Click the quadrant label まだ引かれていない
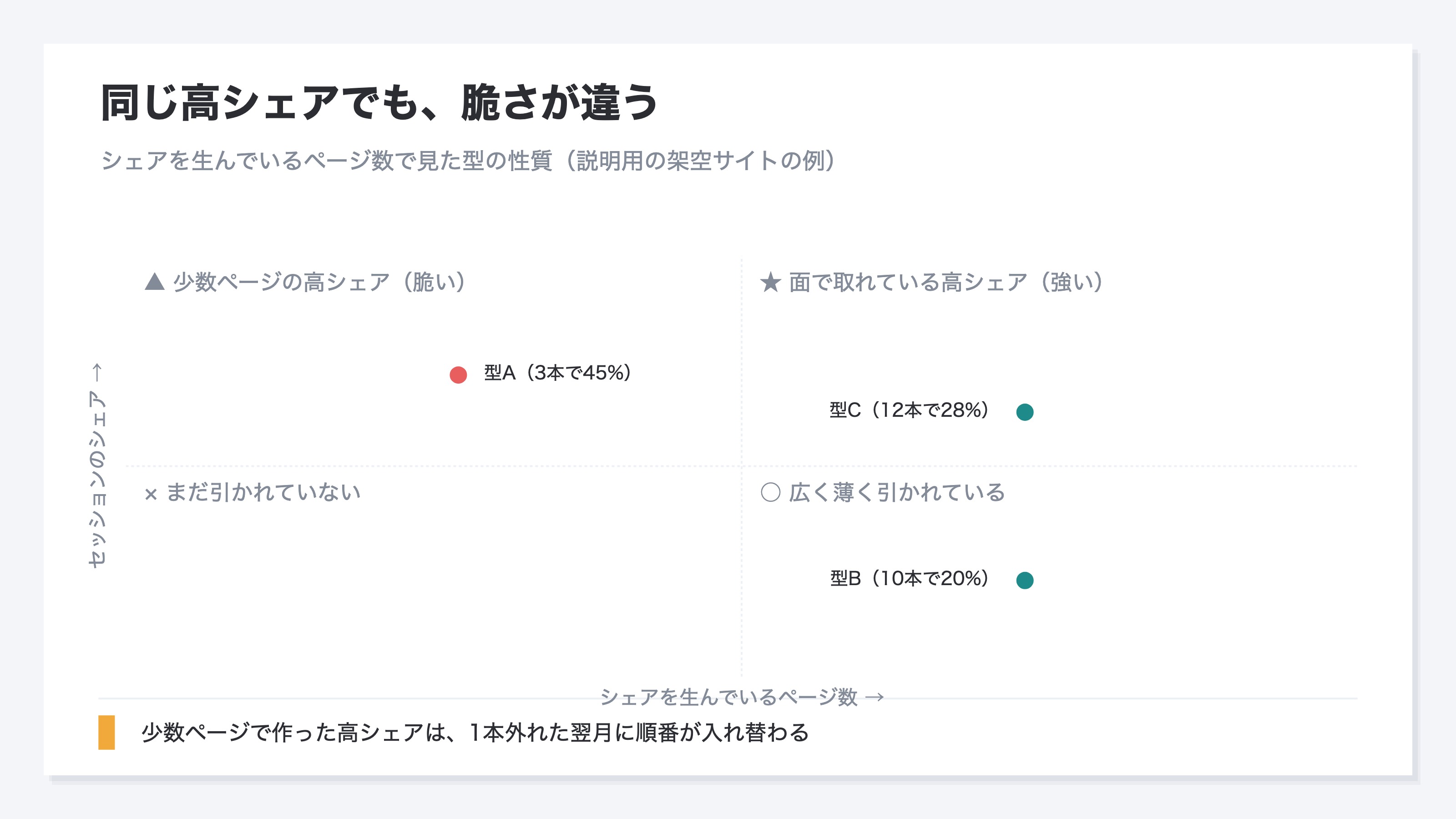The width and height of the screenshot is (1456, 819). 263,492
